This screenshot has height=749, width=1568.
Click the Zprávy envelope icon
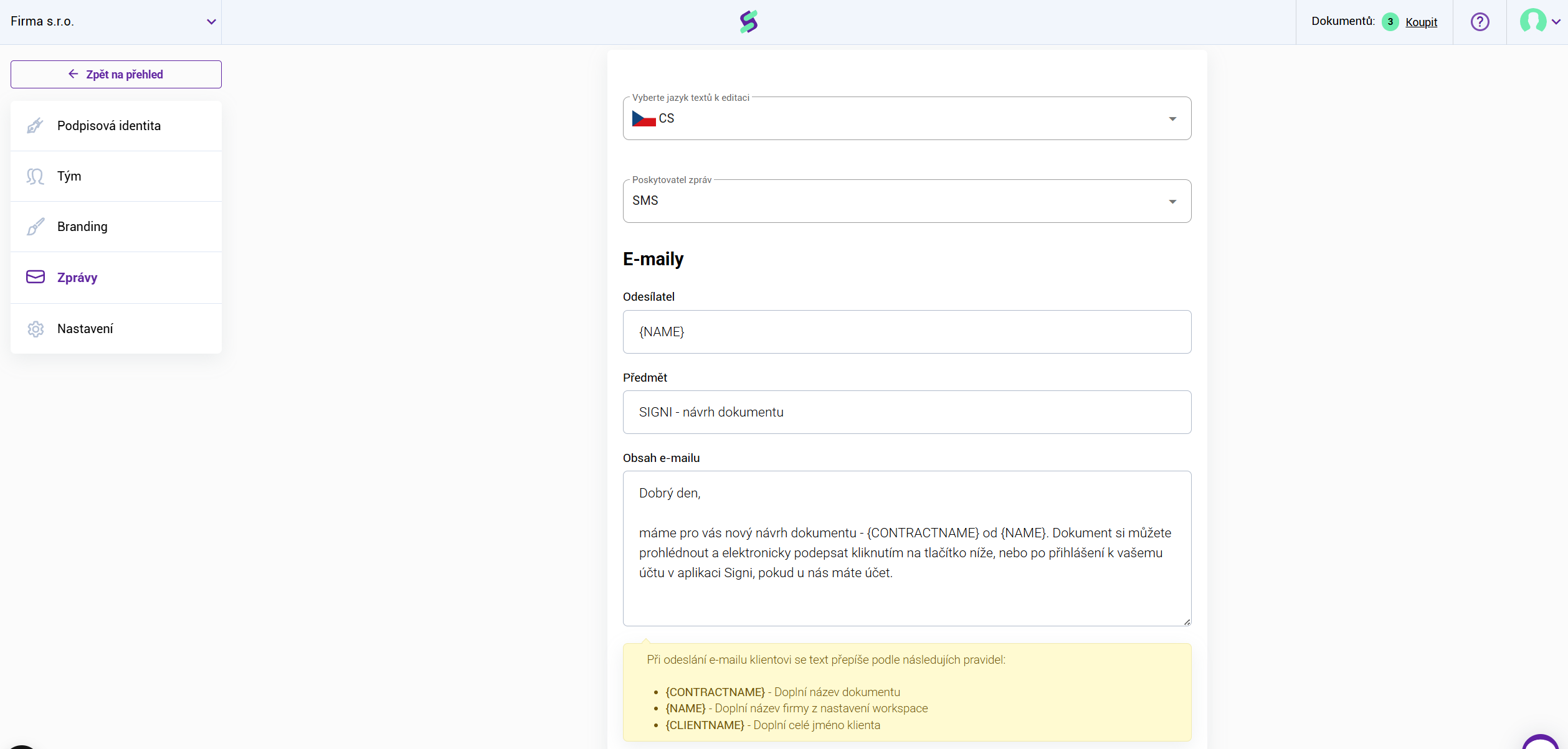coord(35,277)
